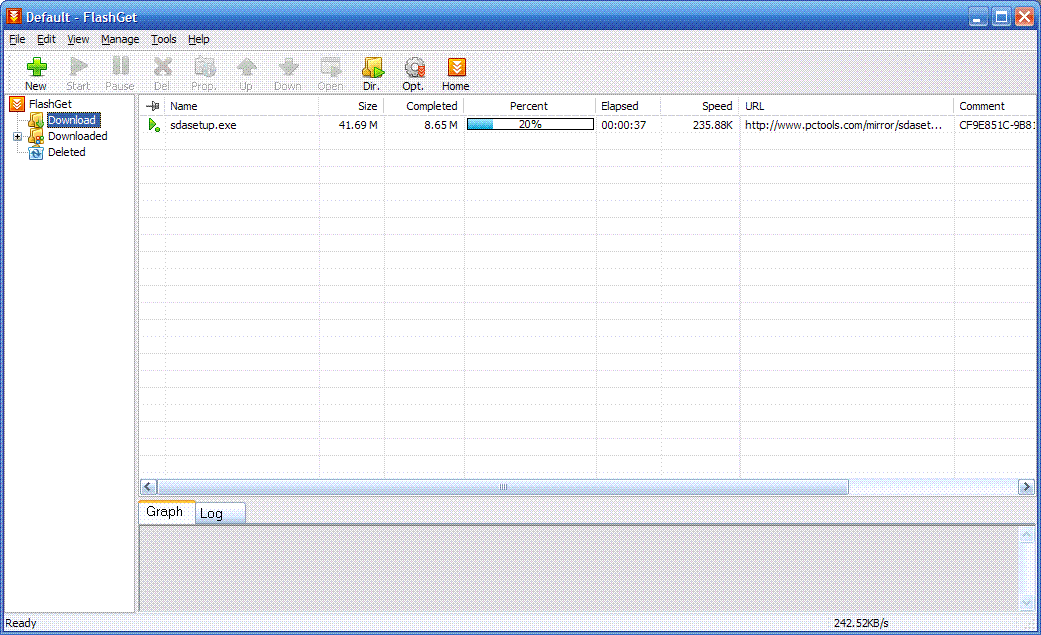Select the Deleted tree item

pyautogui.click(x=66, y=152)
